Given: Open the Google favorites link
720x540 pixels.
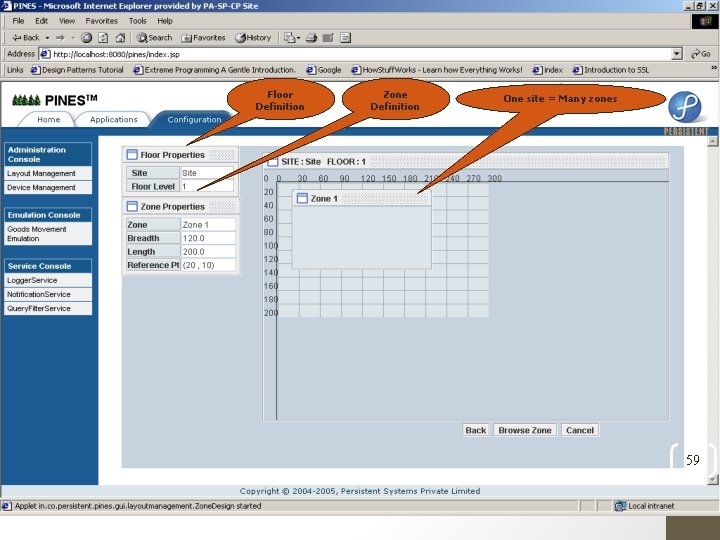Looking at the screenshot, I should (324, 70).
